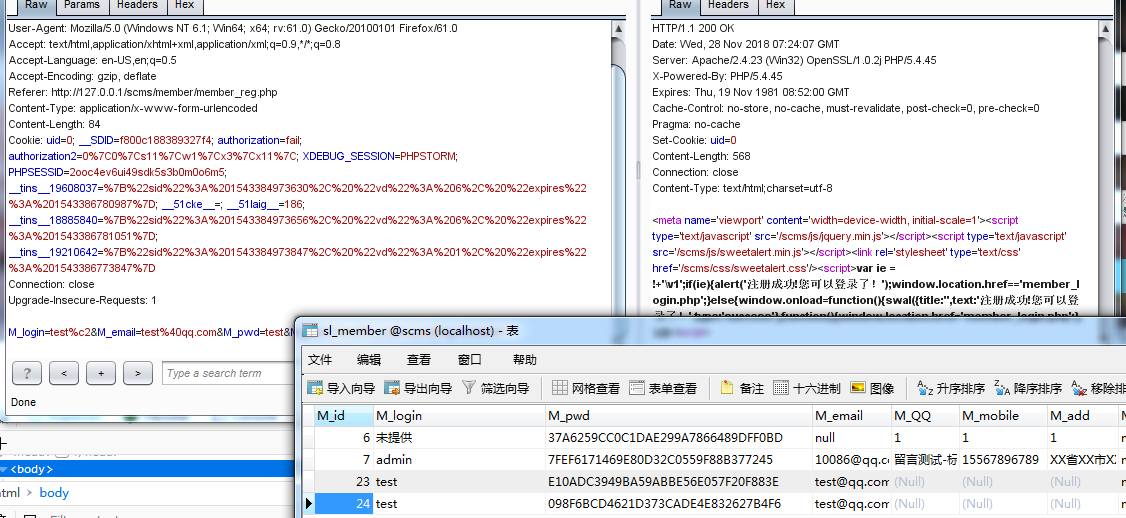Click the M_login column header
This screenshot has height=518, width=1126.
coord(460,415)
